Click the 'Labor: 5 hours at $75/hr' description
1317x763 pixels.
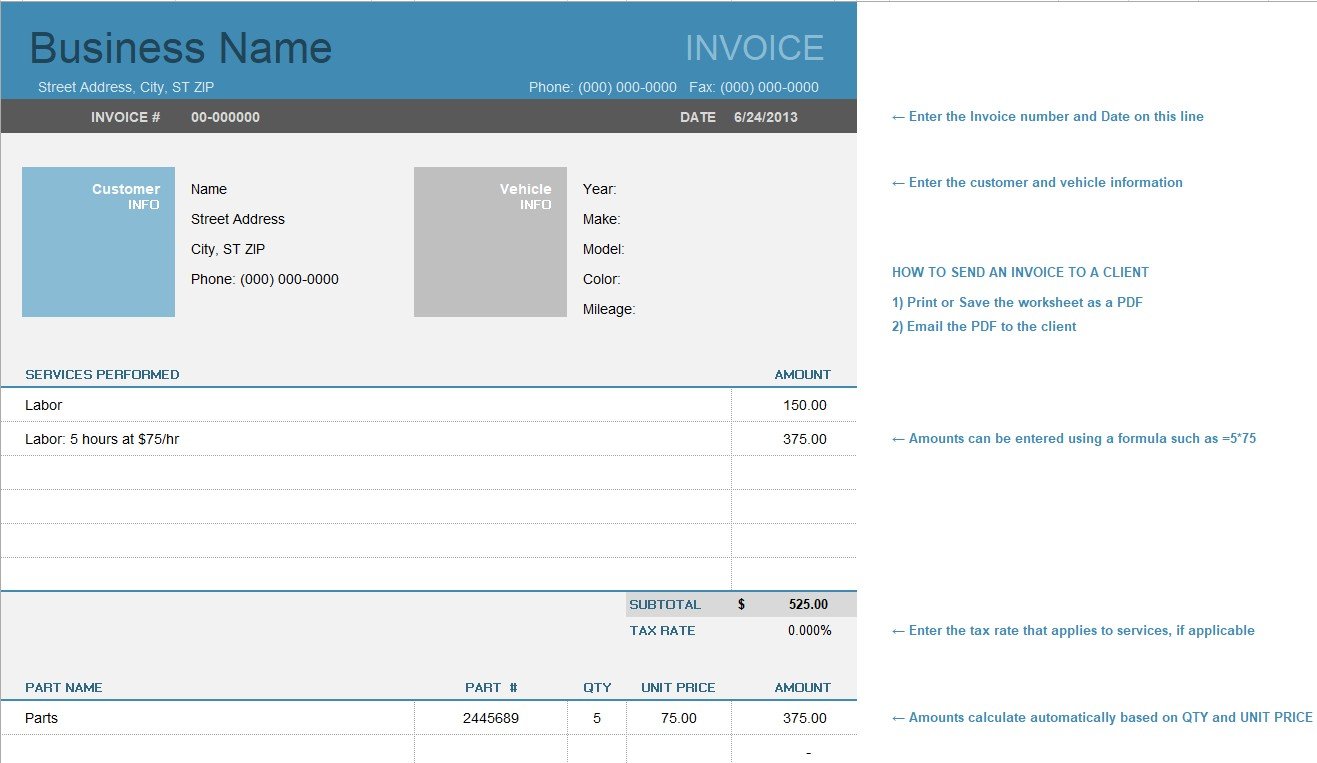point(102,439)
